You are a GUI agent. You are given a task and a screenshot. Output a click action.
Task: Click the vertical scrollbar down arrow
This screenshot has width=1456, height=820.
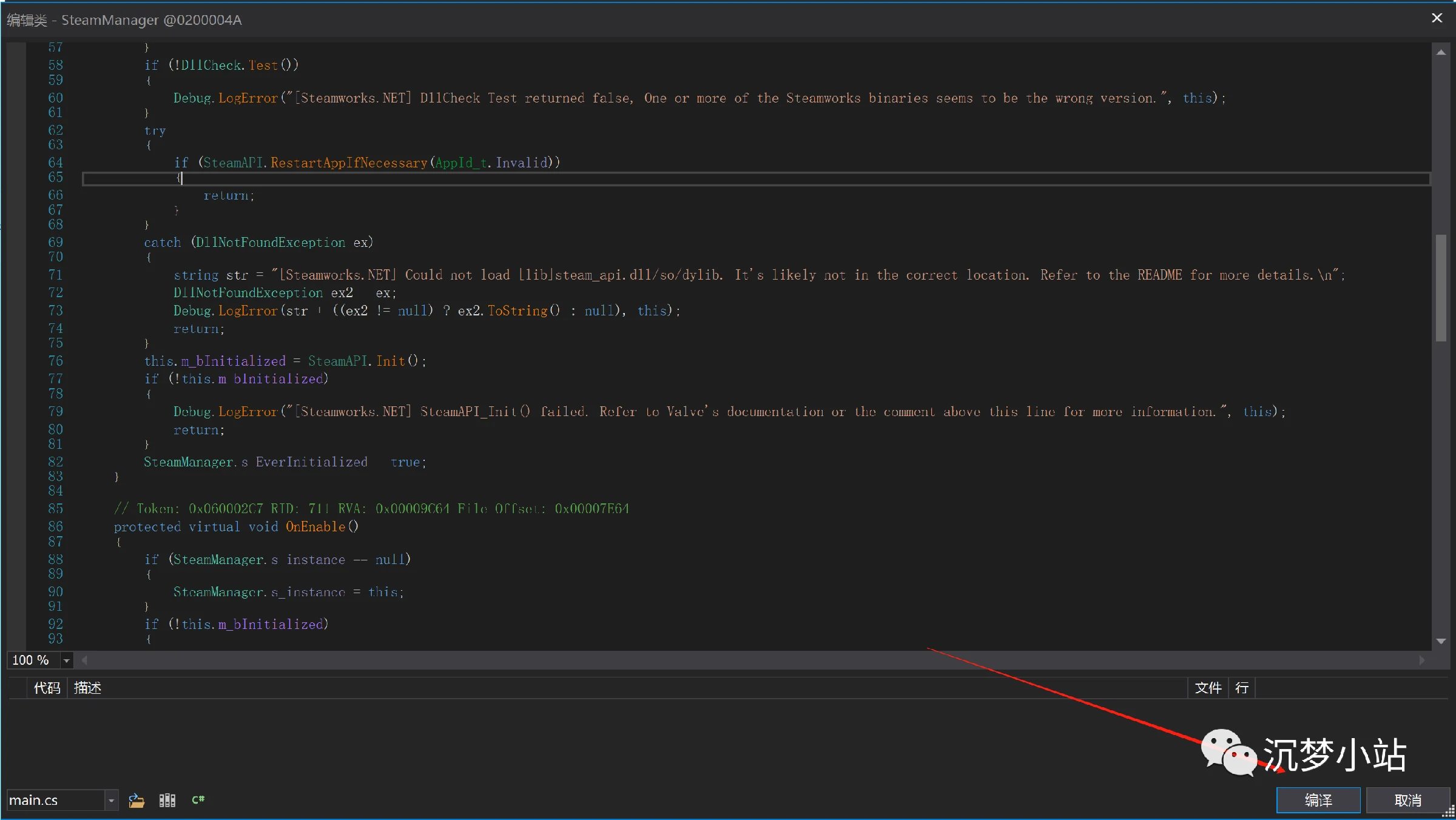(1441, 640)
